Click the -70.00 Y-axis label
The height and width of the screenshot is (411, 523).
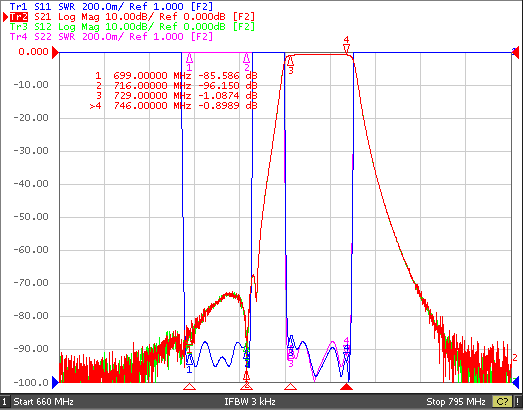31,283
